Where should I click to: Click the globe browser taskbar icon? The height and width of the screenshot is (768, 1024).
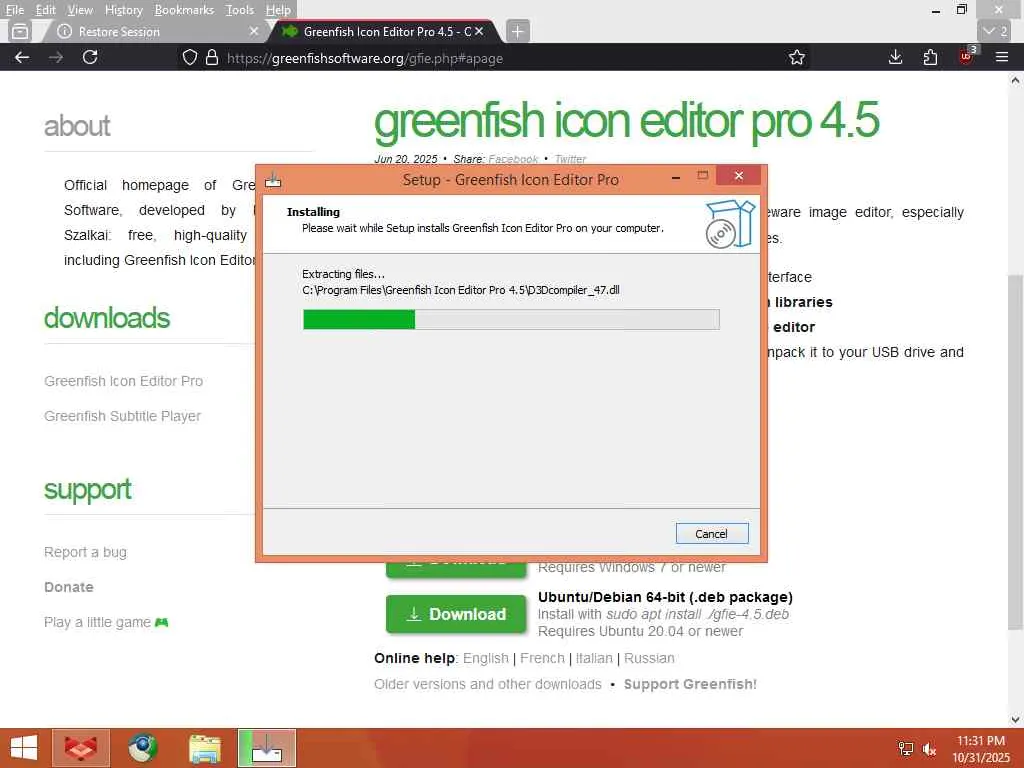142,748
